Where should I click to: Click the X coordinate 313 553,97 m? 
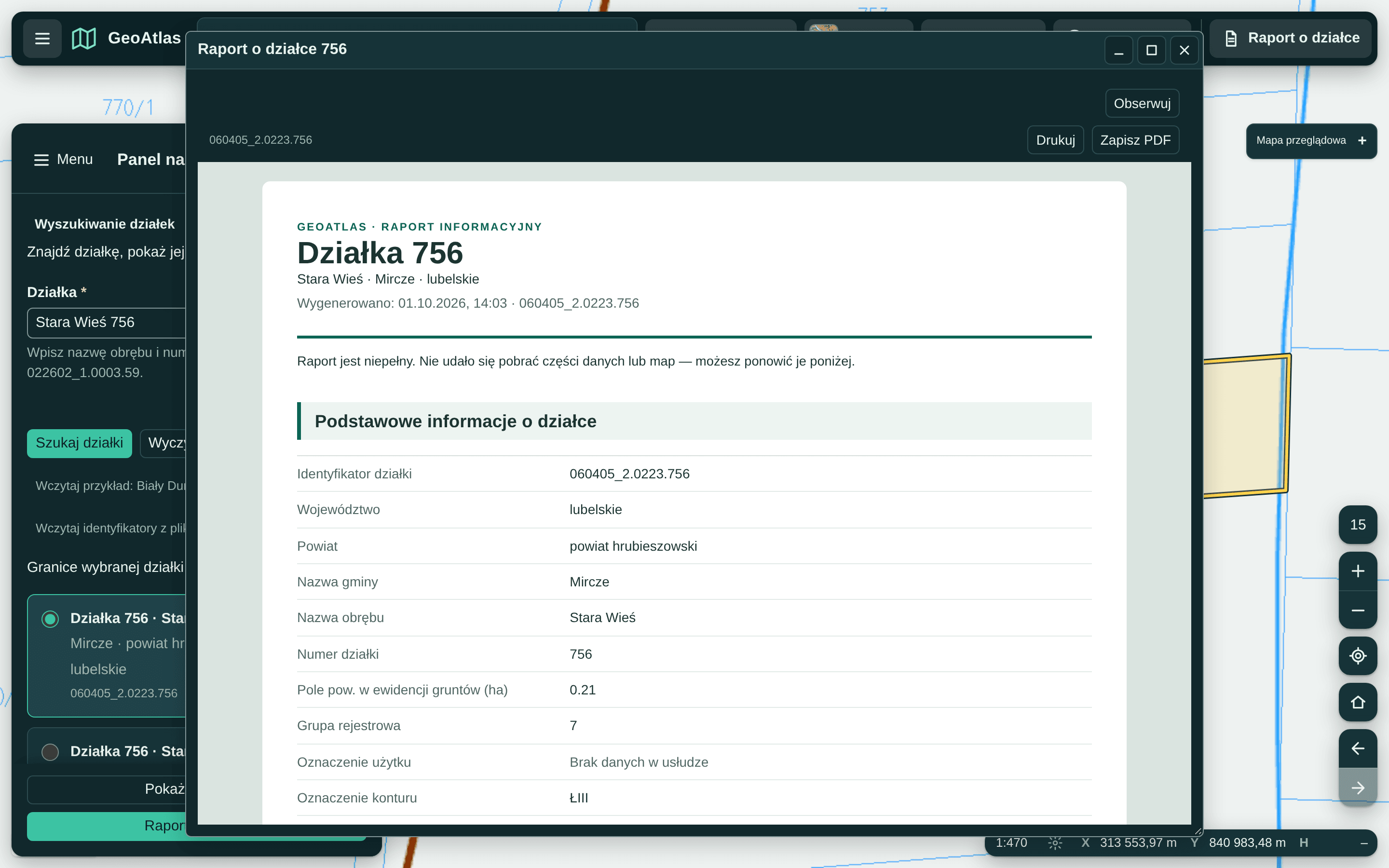pyautogui.click(x=1138, y=843)
